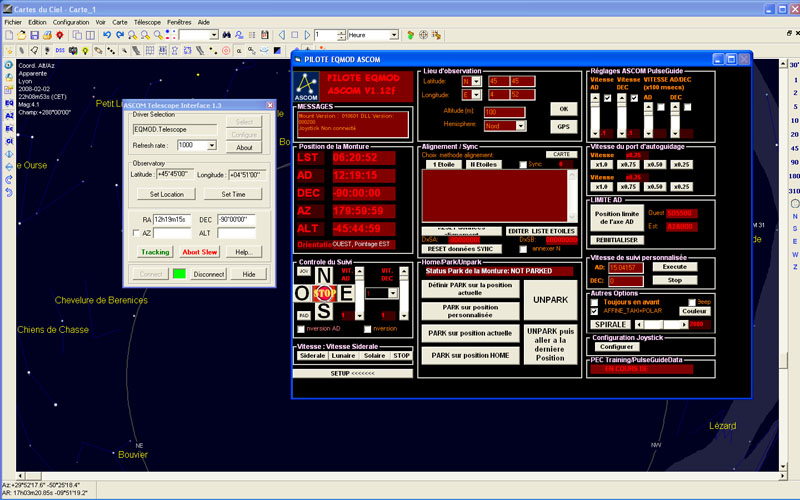Open the empty combo box in top toolbar

(214, 35)
